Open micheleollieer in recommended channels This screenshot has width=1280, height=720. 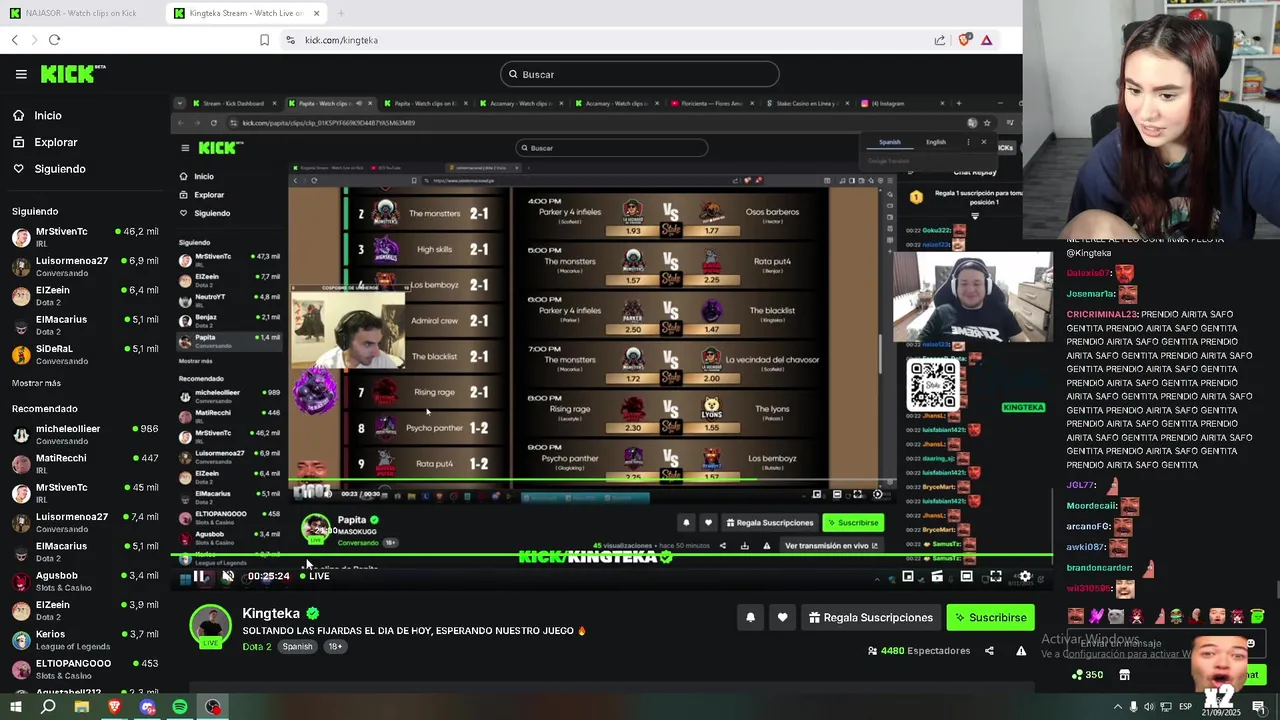click(85, 434)
